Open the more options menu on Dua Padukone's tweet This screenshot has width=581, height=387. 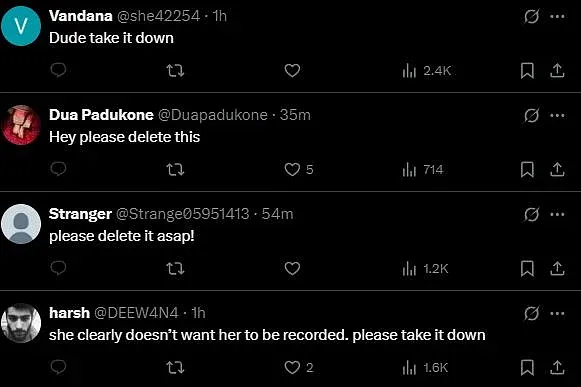coord(557,115)
